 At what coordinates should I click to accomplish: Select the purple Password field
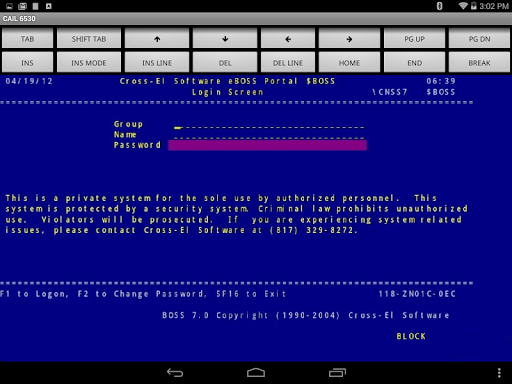click(267, 145)
